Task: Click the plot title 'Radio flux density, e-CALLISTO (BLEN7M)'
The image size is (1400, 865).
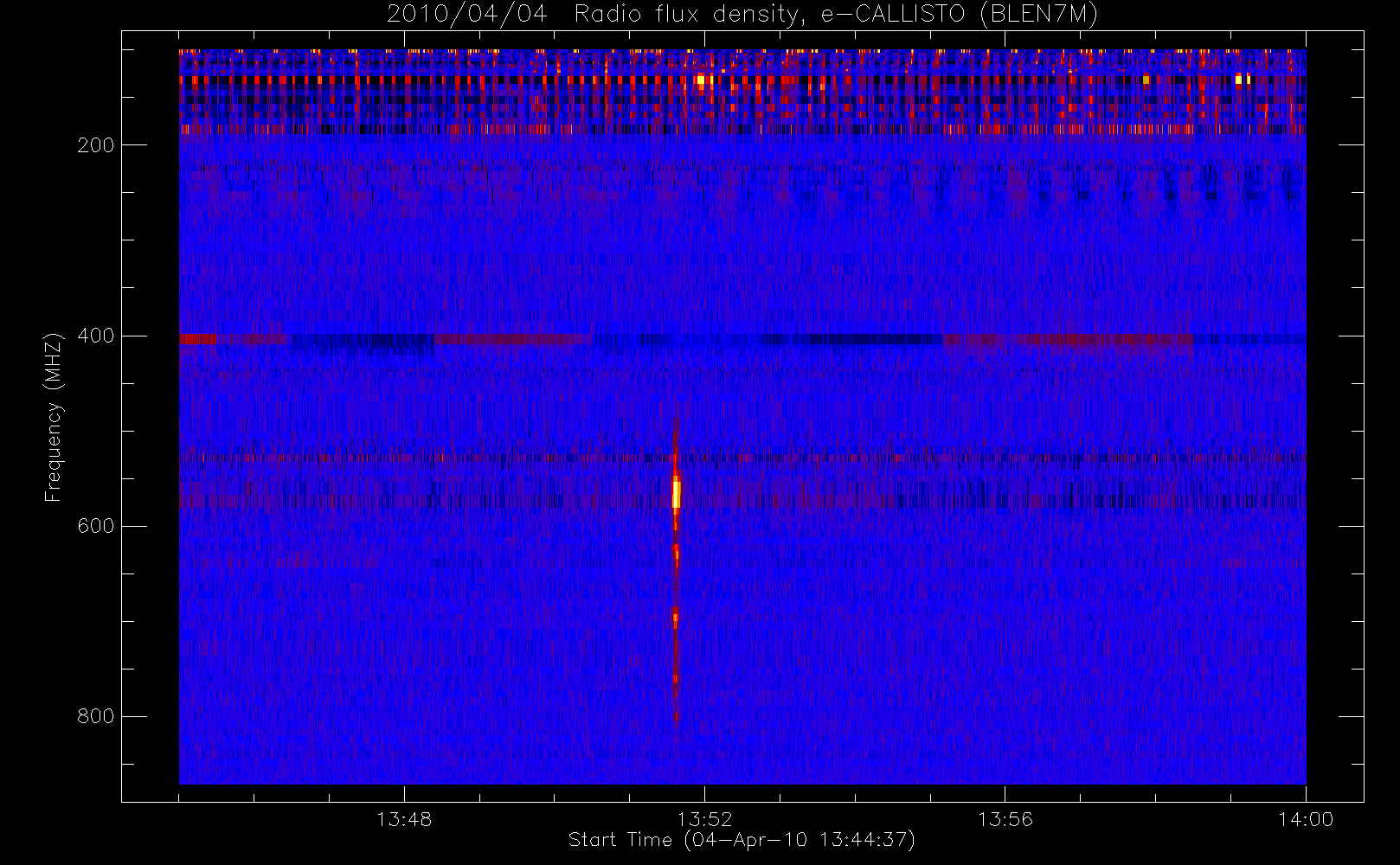Action: coord(836,15)
